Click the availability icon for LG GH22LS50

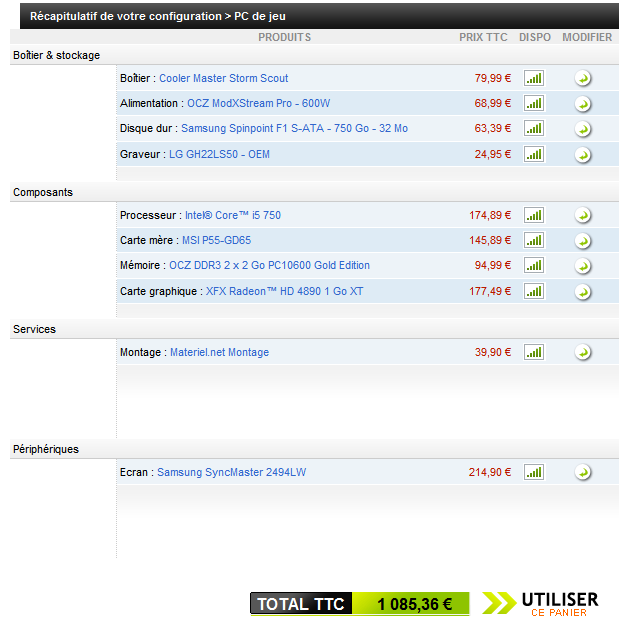[534, 155]
